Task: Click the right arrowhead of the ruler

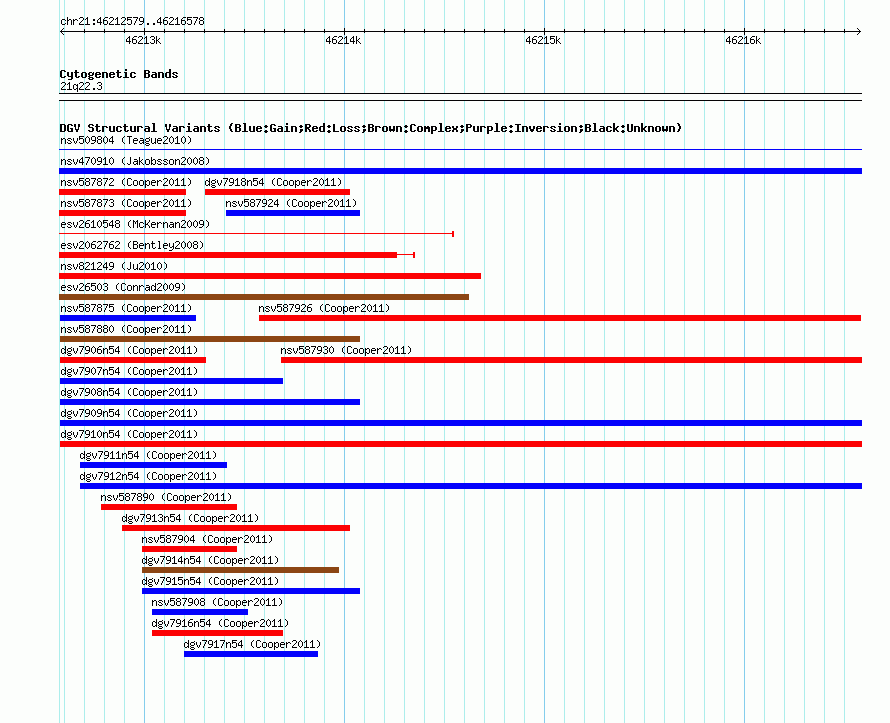Action: click(x=859, y=31)
